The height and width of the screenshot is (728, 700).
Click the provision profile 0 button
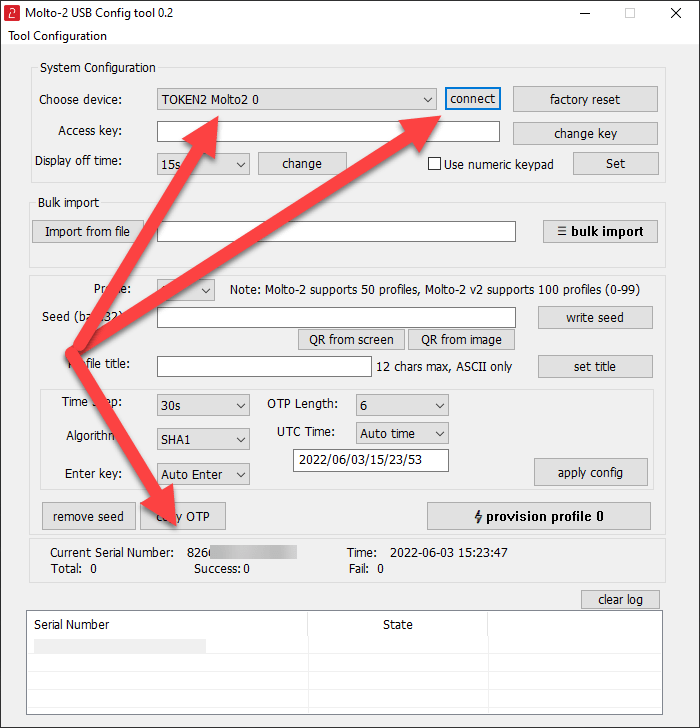click(538, 516)
